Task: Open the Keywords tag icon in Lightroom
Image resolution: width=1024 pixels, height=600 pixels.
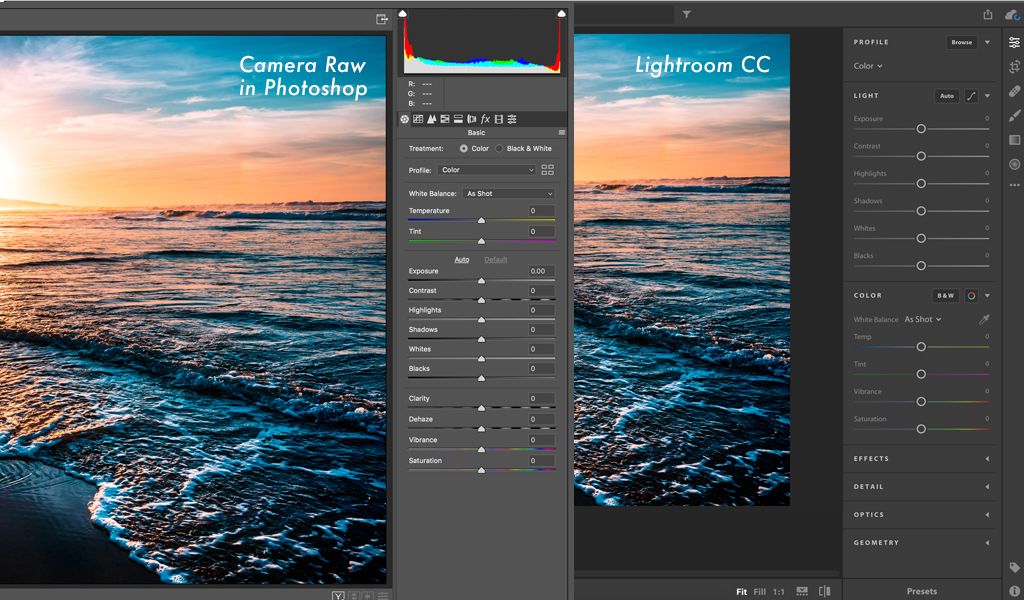Action: pyautogui.click(x=1014, y=567)
